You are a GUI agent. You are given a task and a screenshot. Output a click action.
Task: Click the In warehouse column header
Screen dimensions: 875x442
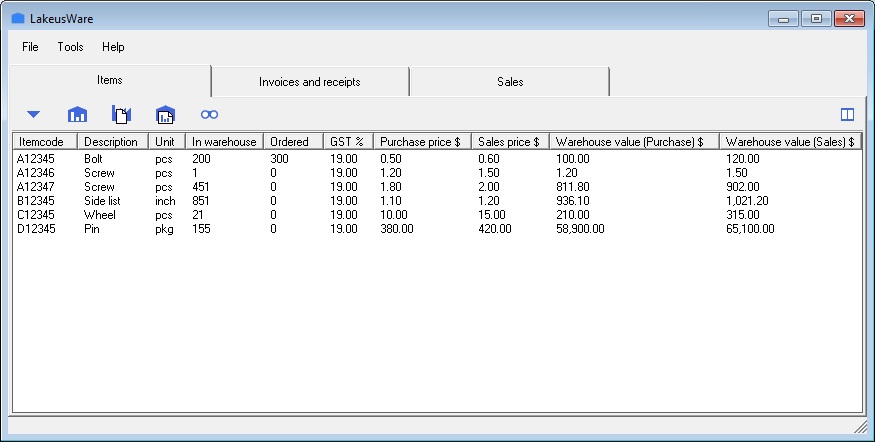pyautogui.click(x=224, y=142)
